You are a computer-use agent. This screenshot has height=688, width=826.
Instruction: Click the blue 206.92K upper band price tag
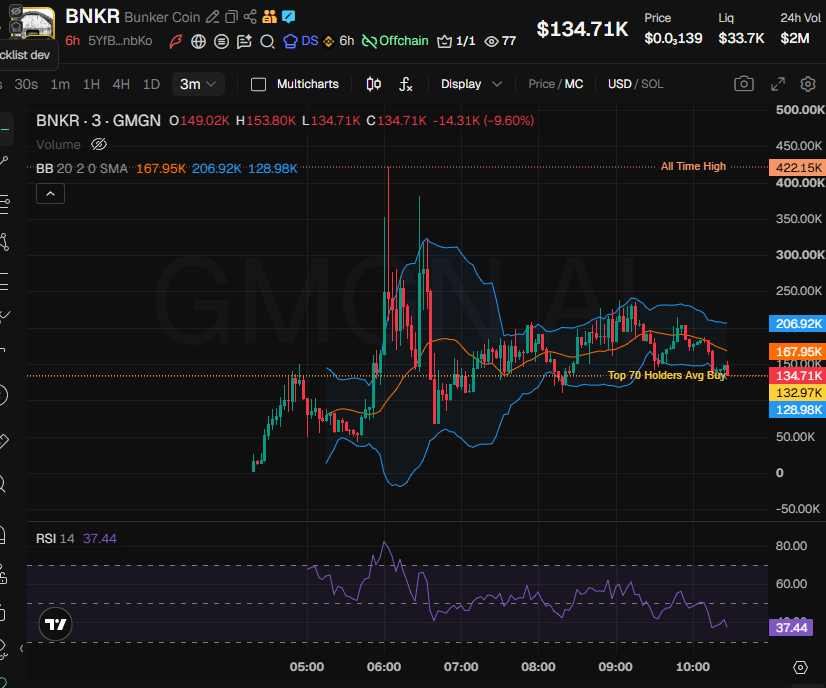pos(797,323)
